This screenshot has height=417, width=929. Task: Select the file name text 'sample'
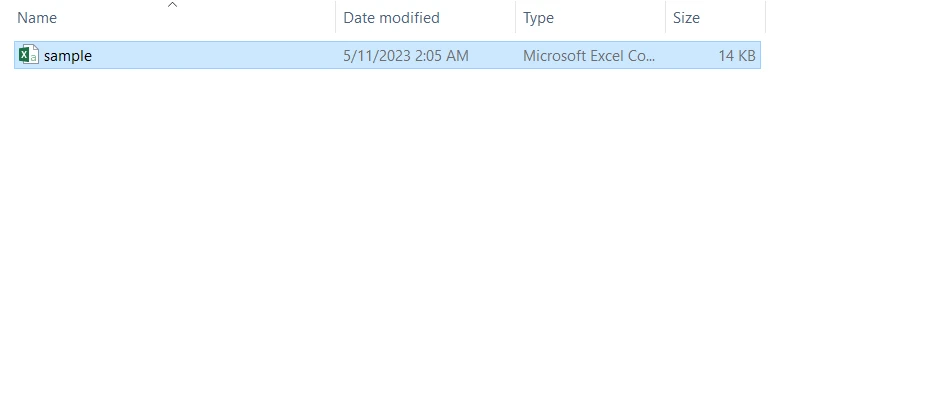click(x=68, y=56)
